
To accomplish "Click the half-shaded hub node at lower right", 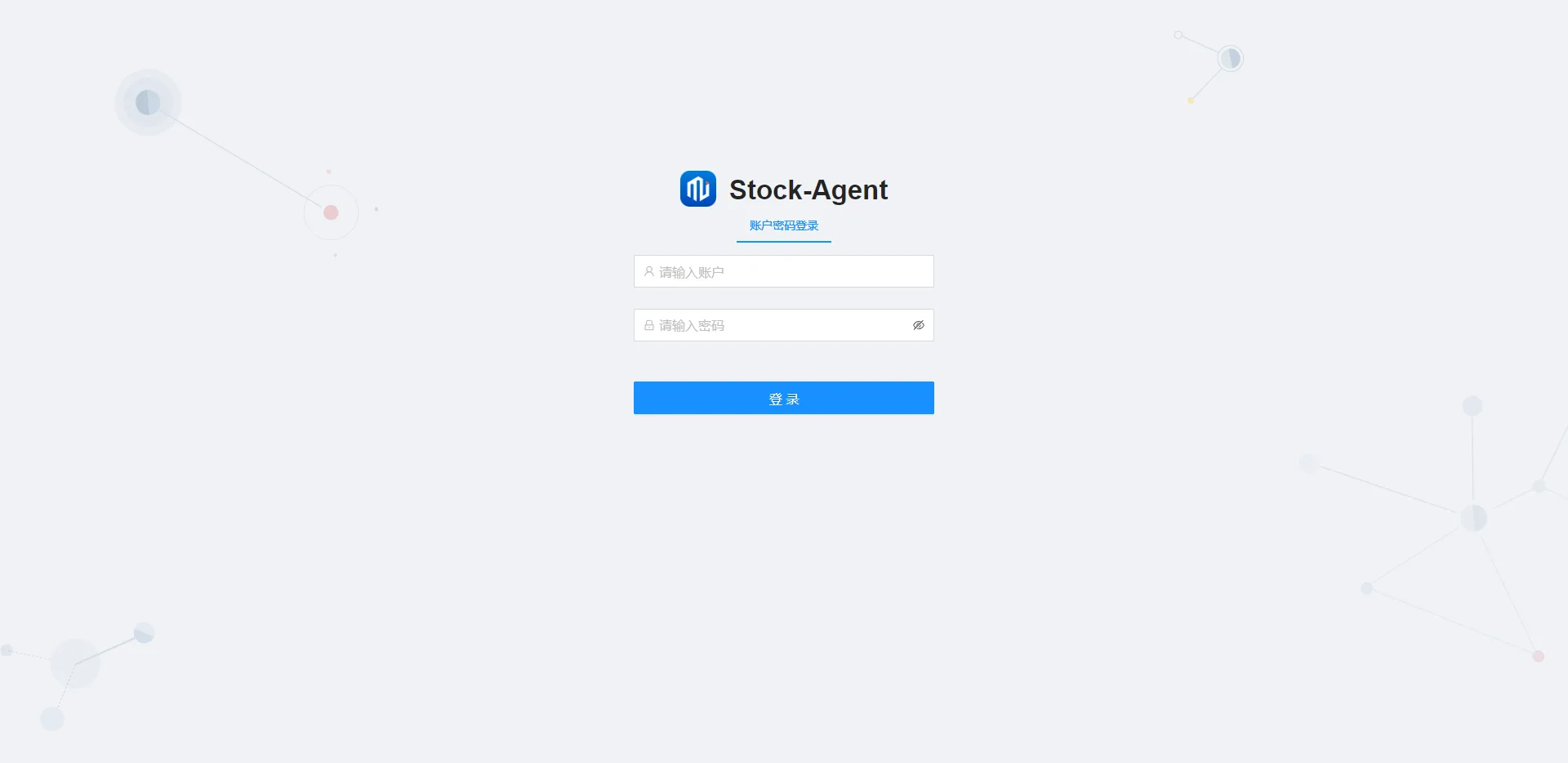I will coord(1473,518).
